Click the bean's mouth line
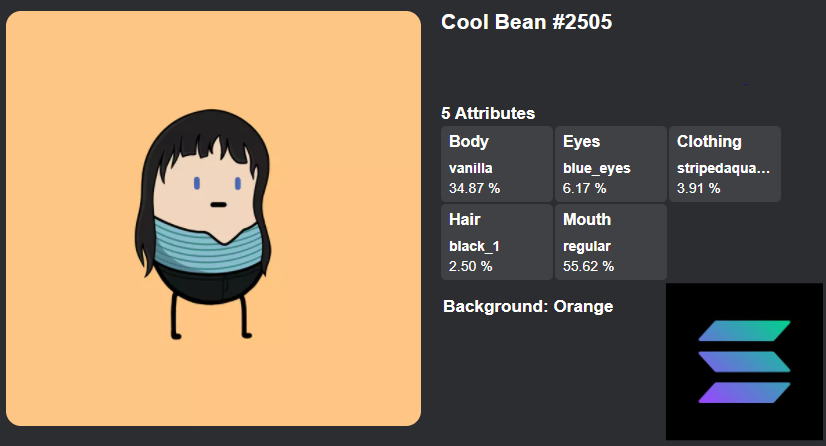This screenshot has width=826, height=446. (x=218, y=204)
